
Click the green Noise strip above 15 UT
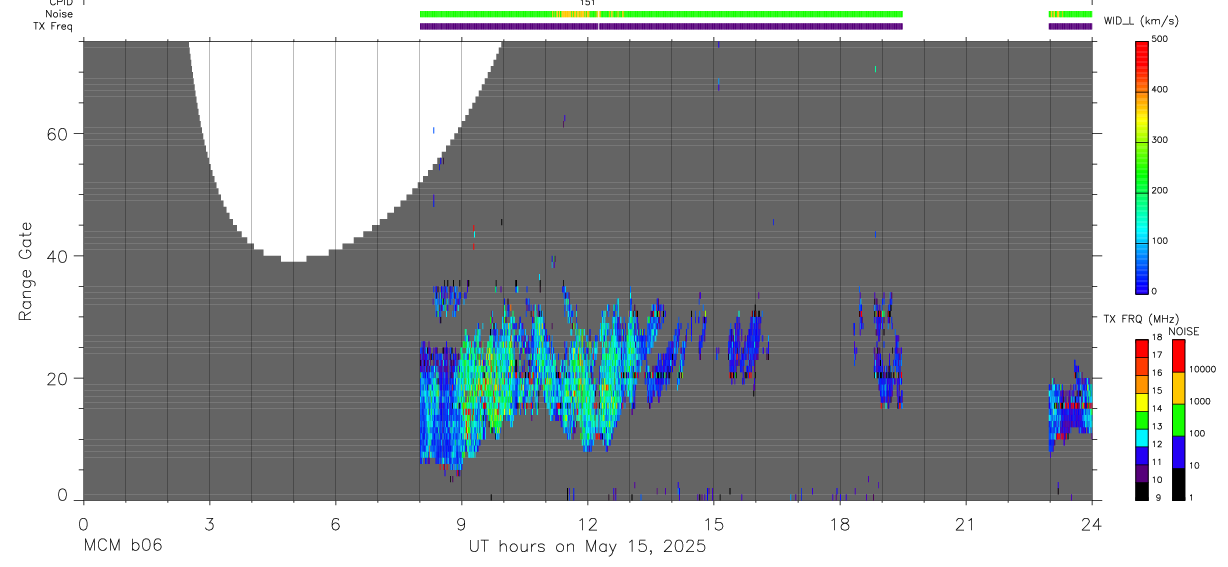point(714,14)
